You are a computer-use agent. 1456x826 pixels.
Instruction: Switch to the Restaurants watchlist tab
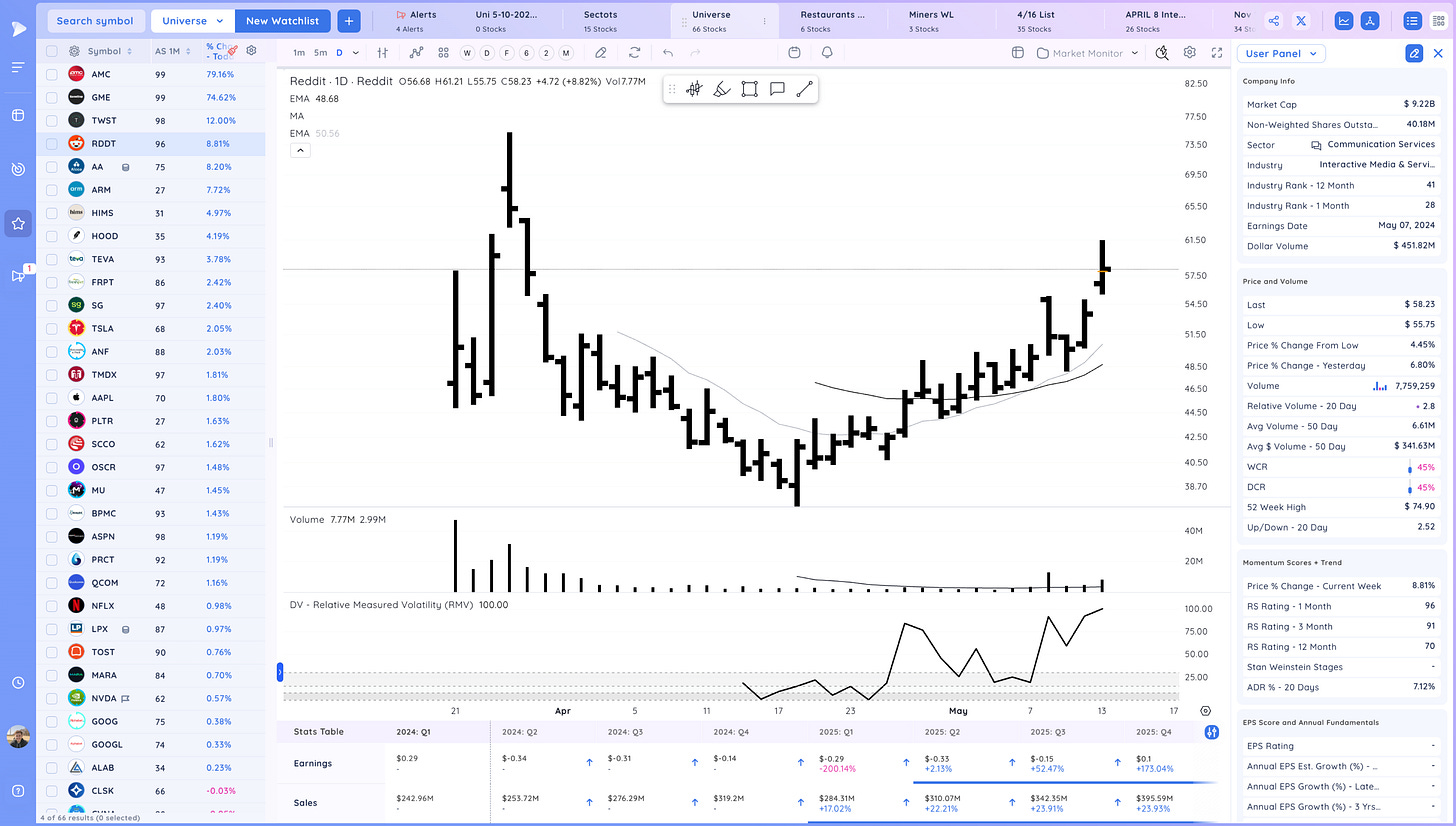pyautogui.click(x=834, y=20)
